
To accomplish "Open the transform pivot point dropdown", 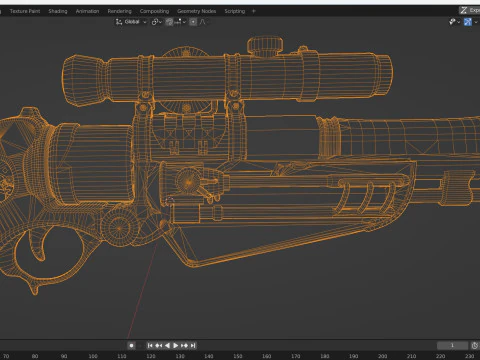I will click(156, 22).
